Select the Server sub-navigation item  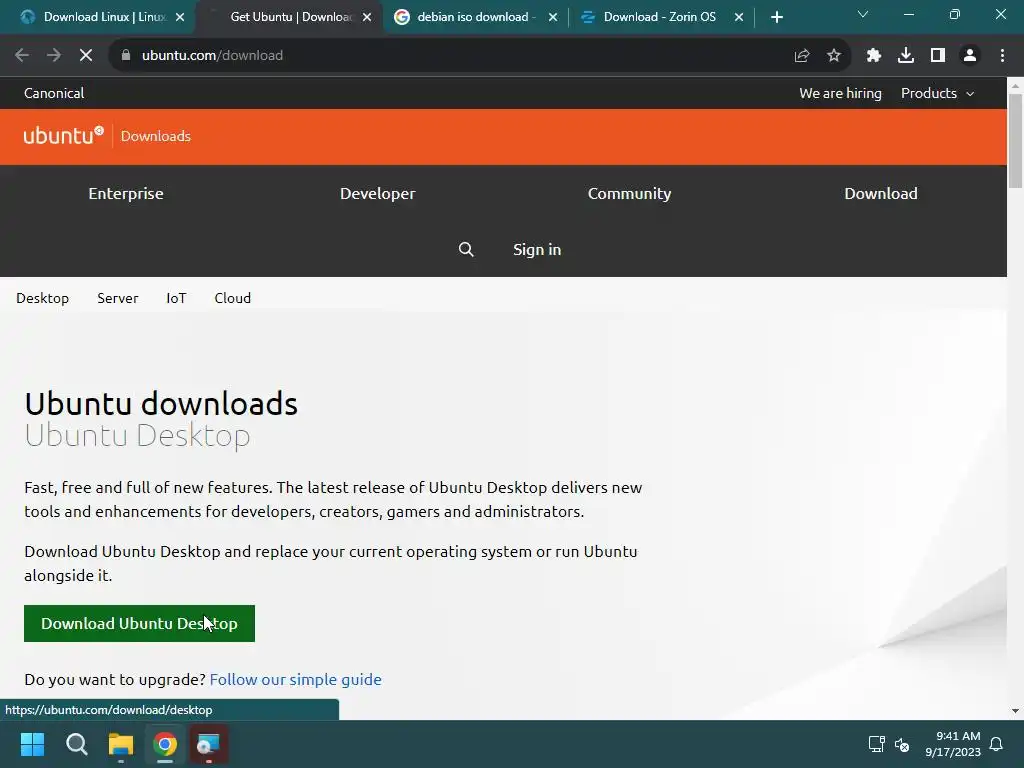tap(118, 298)
